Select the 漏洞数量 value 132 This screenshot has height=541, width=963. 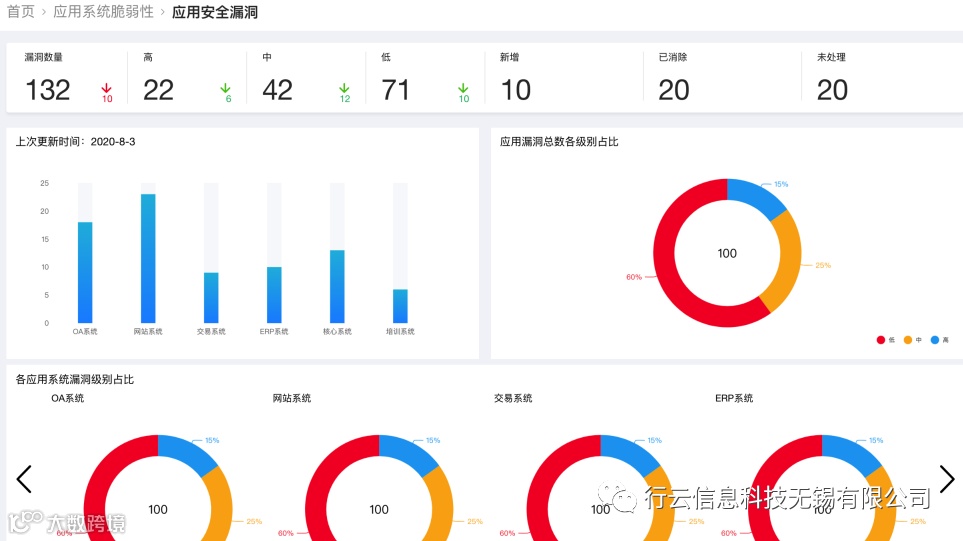pyautogui.click(x=48, y=90)
